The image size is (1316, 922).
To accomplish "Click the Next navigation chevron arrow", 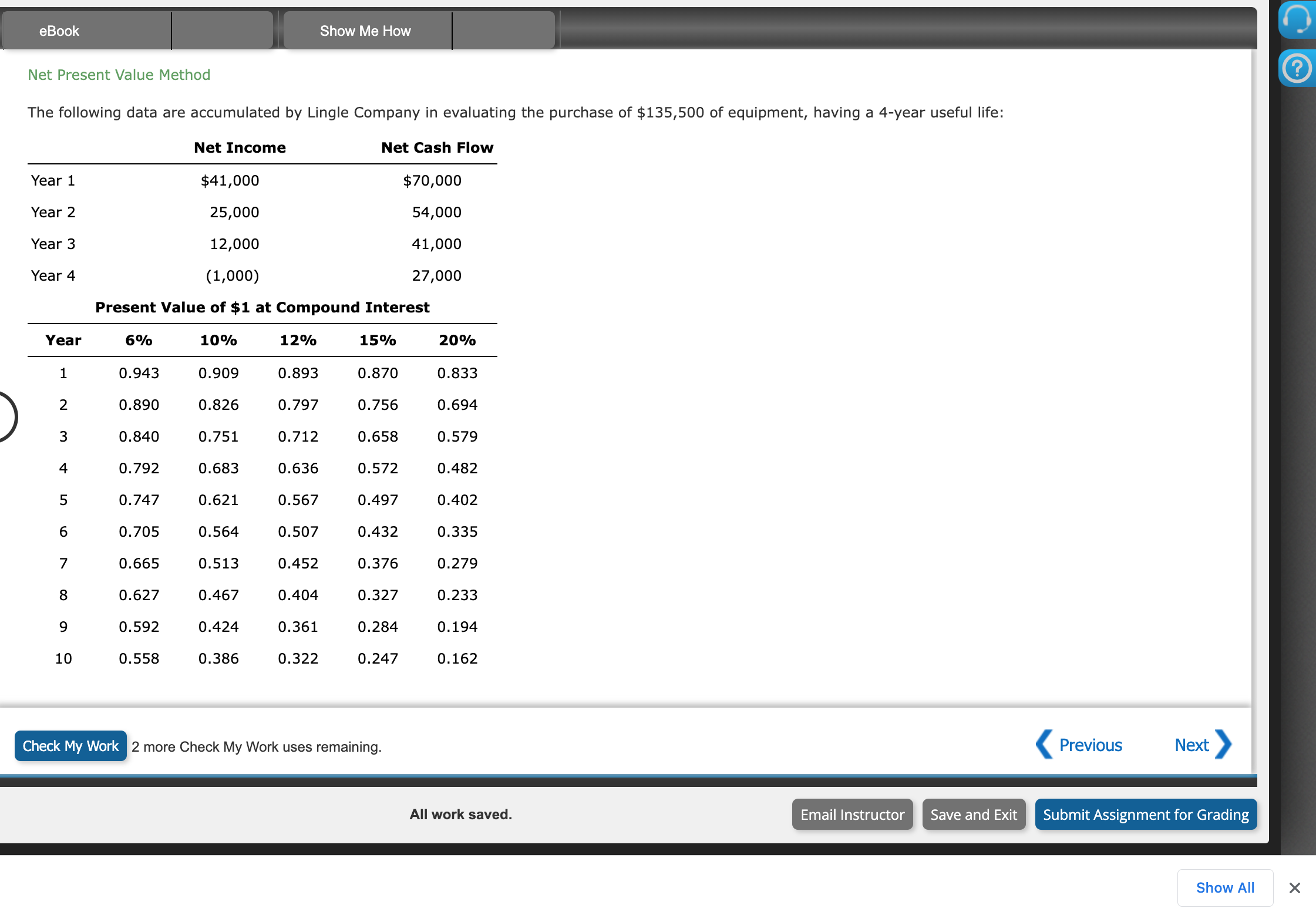I will [1225, 745].
